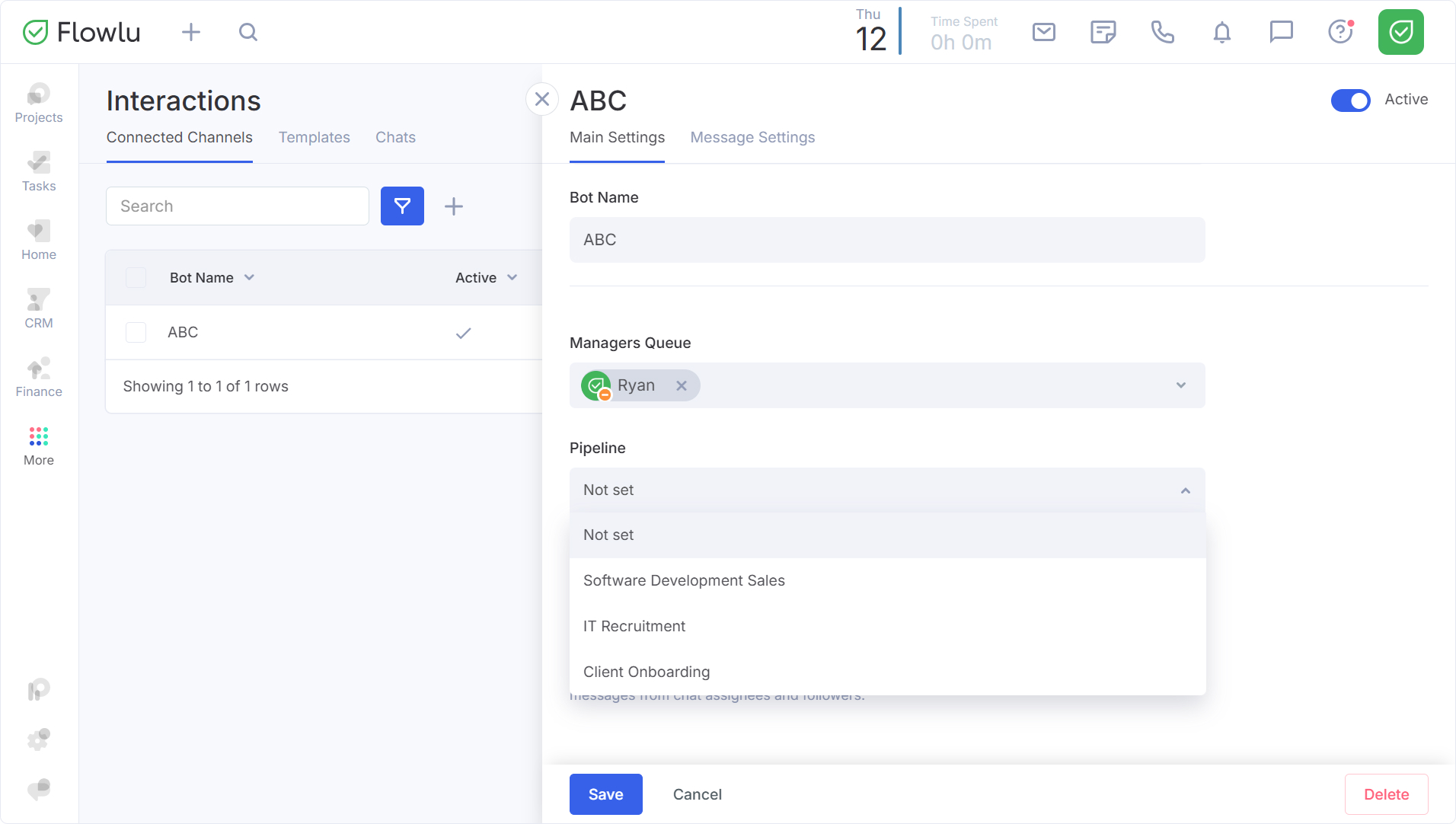Switch to the Message Settings tab
This screenshot has width=1456, height=824.
coord(752,137)
